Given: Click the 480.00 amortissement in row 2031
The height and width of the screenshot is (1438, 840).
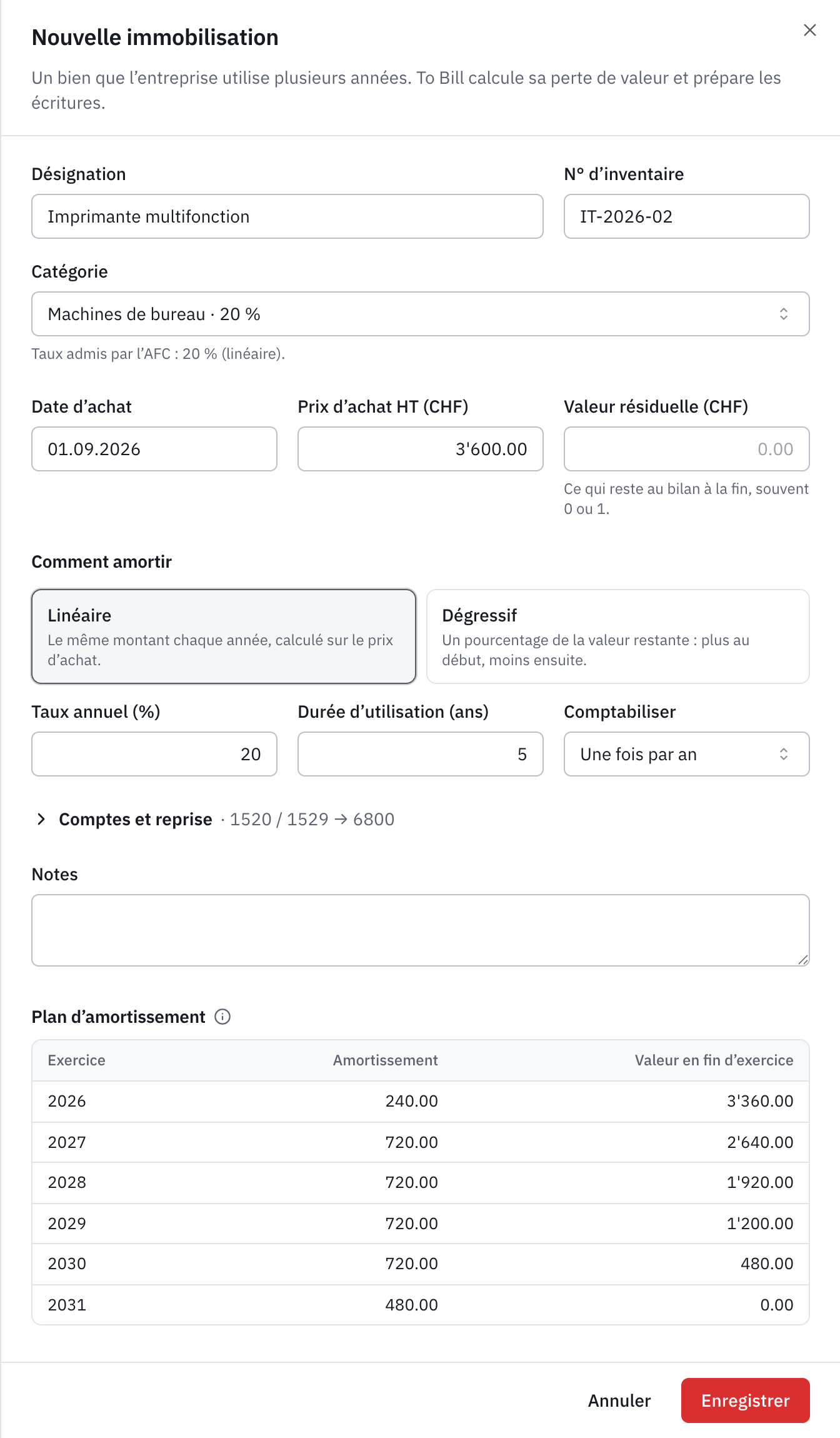Looking at the screenshot, I should click(x=411, y=1305).
